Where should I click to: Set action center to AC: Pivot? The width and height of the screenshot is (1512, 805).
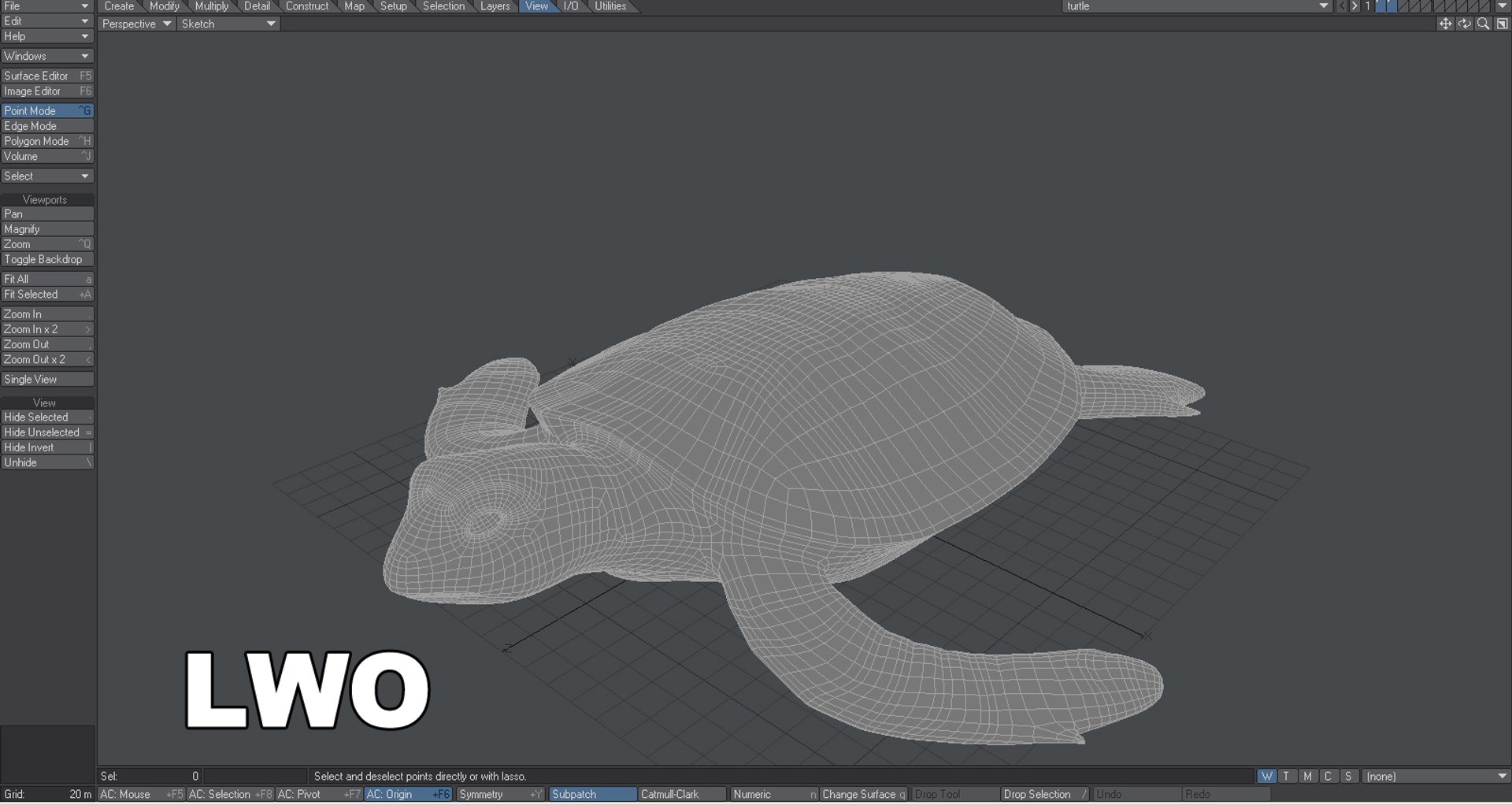tap(318, 794)
